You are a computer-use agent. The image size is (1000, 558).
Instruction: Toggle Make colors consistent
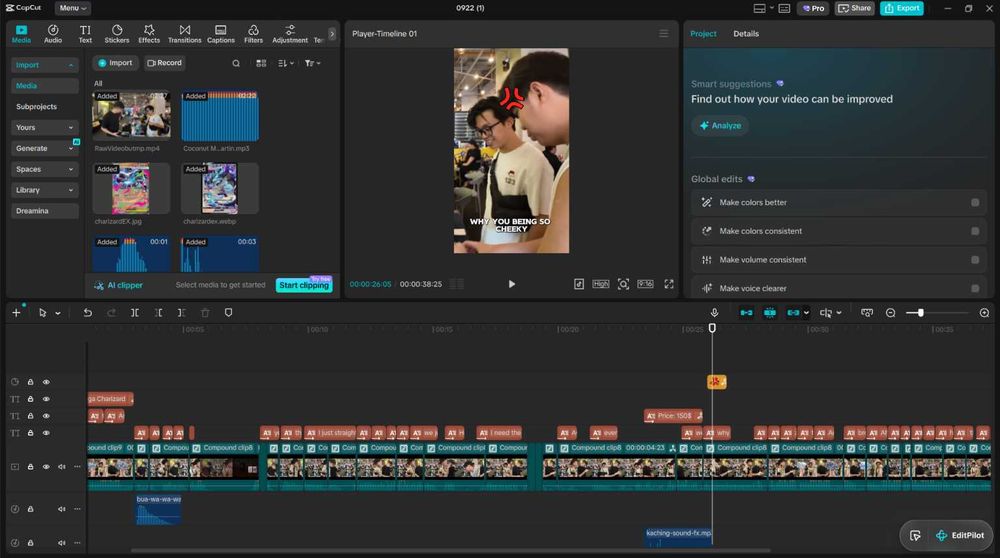[975, 231]
